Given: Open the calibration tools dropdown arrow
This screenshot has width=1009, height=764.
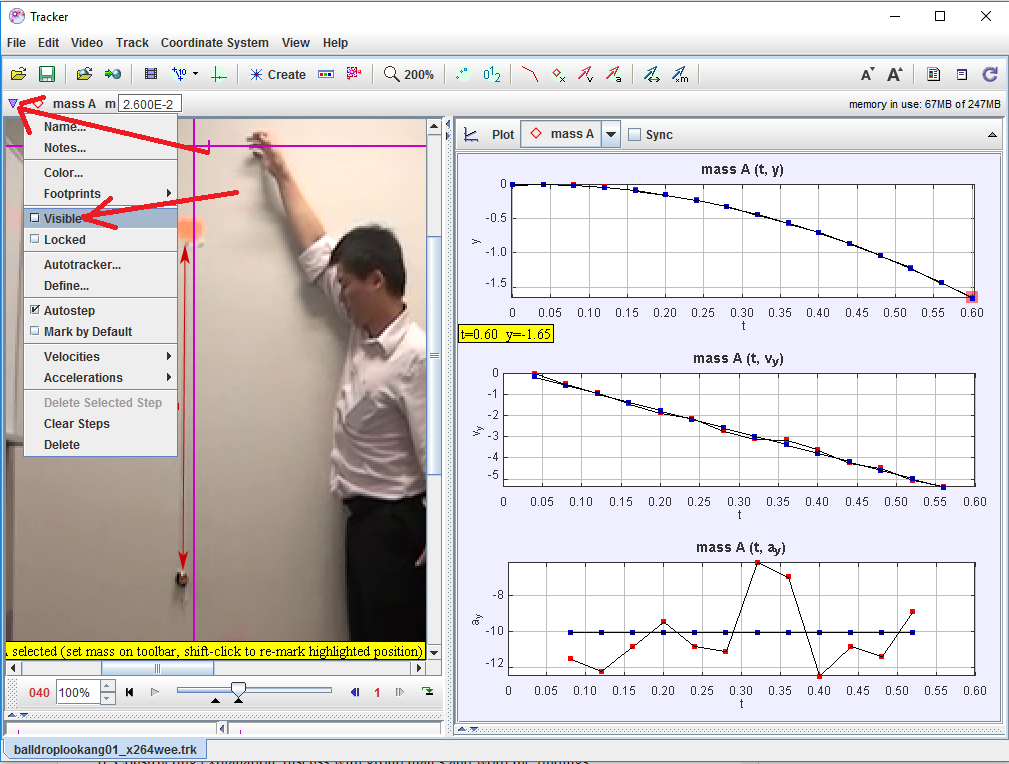Looking at the screenshot, I should click(x=196, y=74).
